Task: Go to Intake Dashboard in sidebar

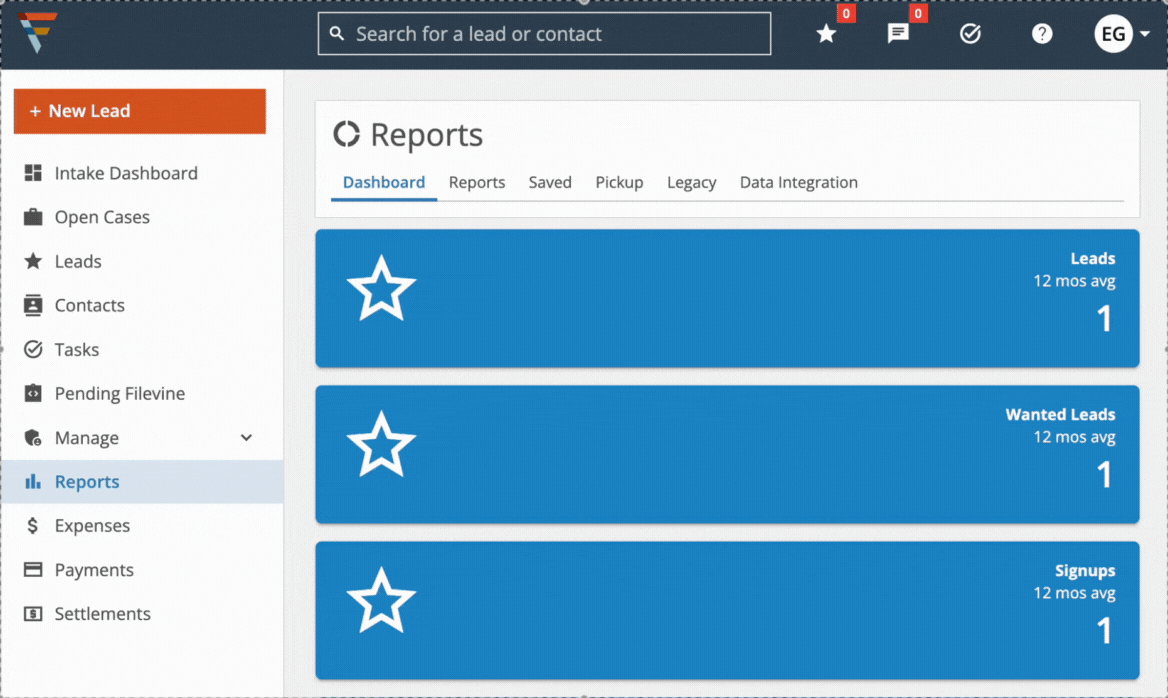Action: pyautogui.click(x=125, y=173)
